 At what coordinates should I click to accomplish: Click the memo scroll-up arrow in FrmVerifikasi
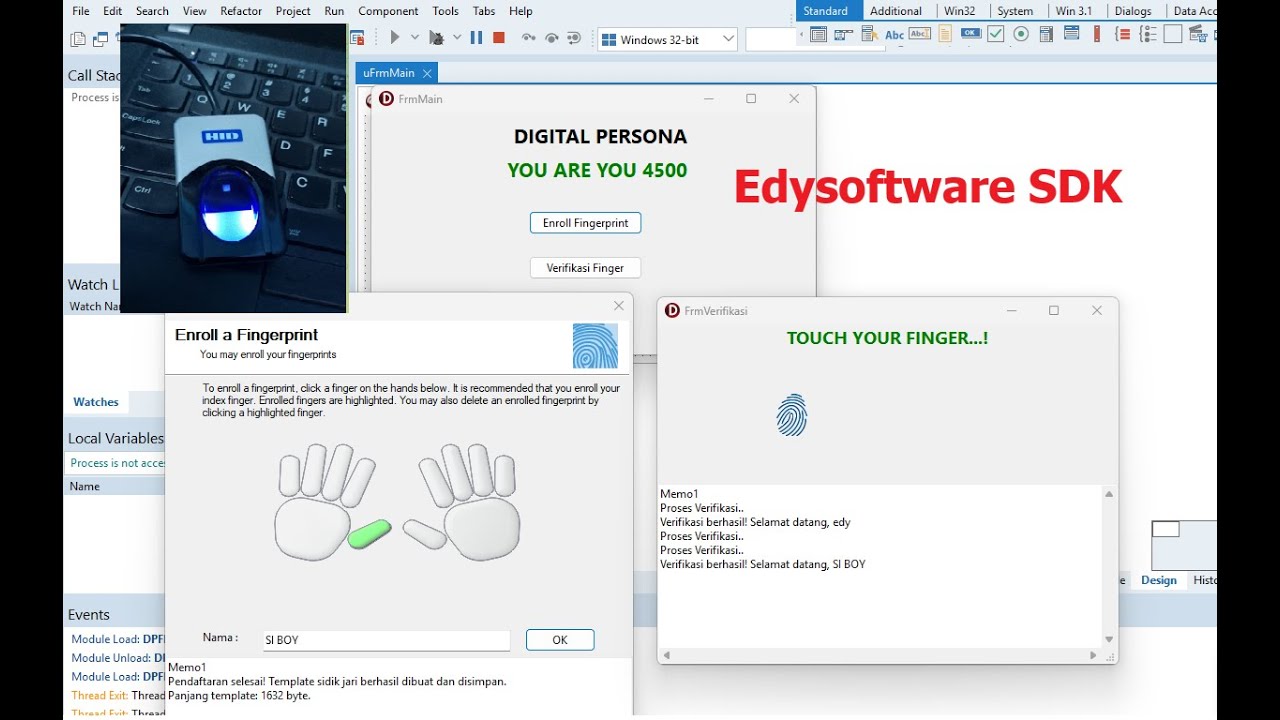pyautogui.click(x=1109, y=494)
